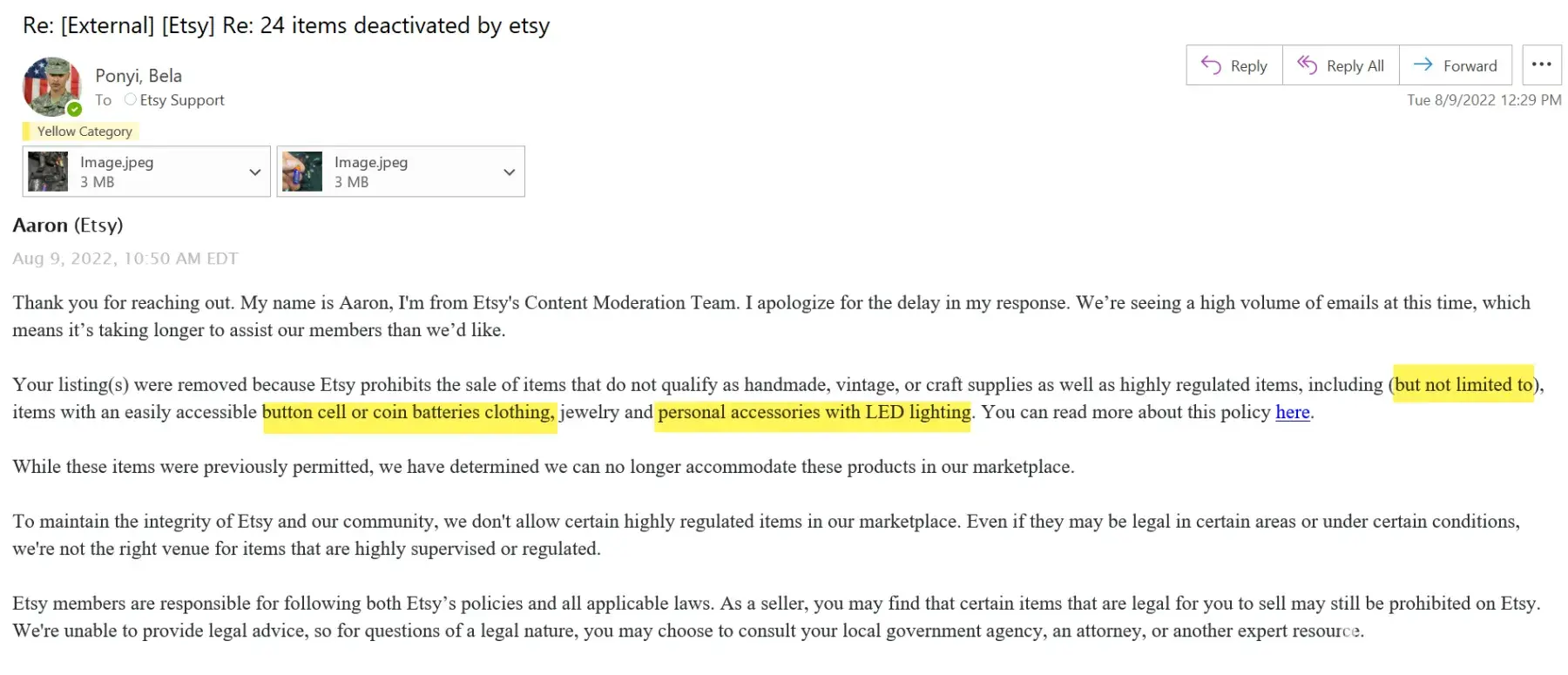1568x675 pixels.
Task: Click sender Bela Ponyi's profile photo
Action: [51, 86]
